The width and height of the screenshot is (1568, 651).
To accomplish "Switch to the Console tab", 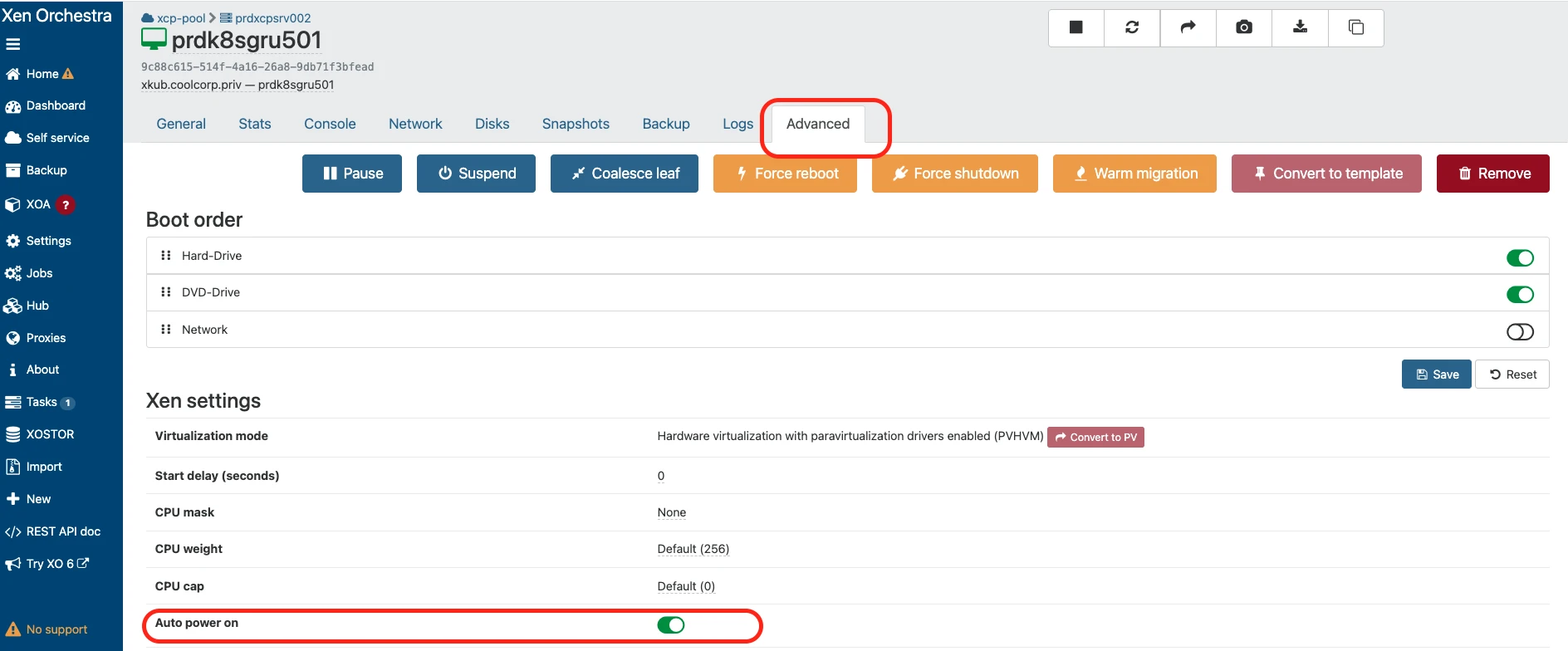I will (x=330, y=124).
